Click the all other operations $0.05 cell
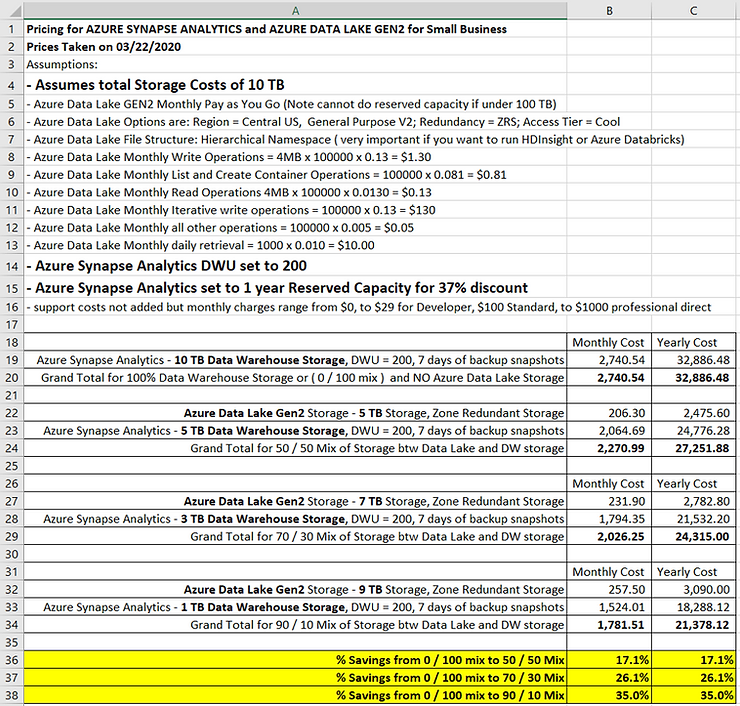740x706 pixels. coord(295,227)
